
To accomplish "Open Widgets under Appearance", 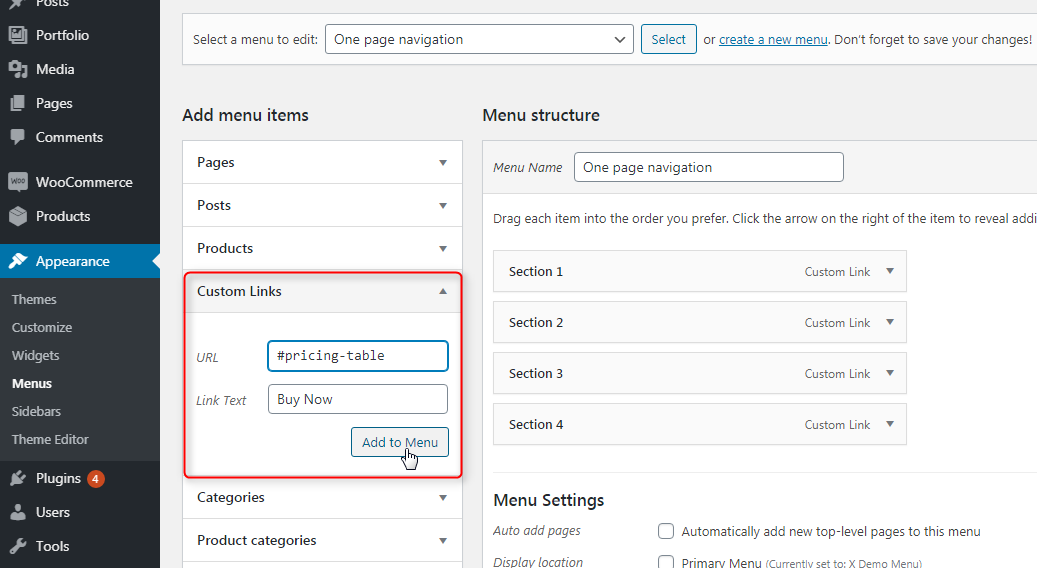I will click(x=36, y=356).
